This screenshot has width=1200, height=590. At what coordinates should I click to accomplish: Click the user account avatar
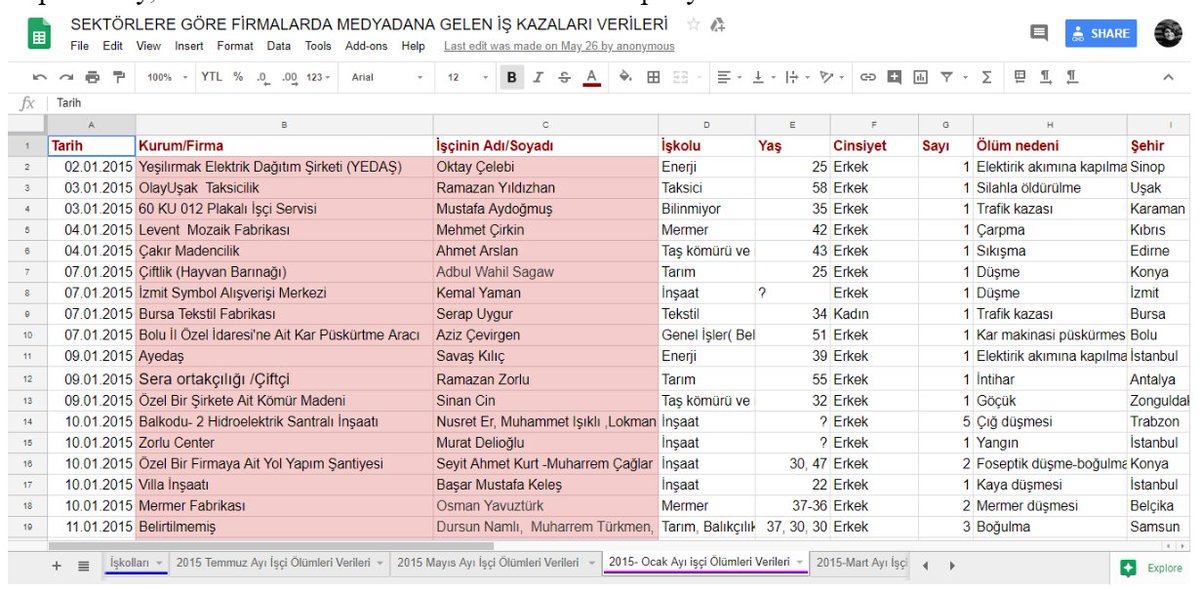1168,33
